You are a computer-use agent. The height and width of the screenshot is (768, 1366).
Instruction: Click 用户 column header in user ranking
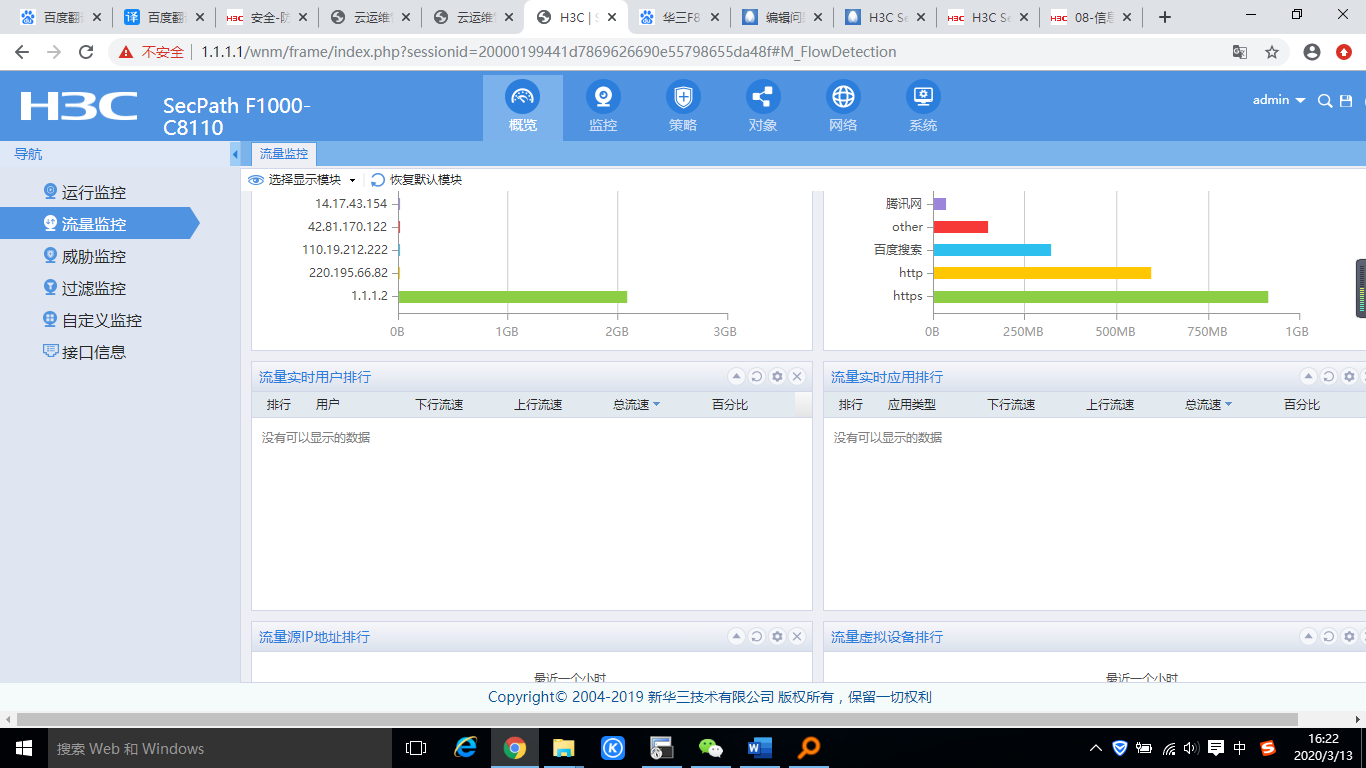click(x=328, y=405)
